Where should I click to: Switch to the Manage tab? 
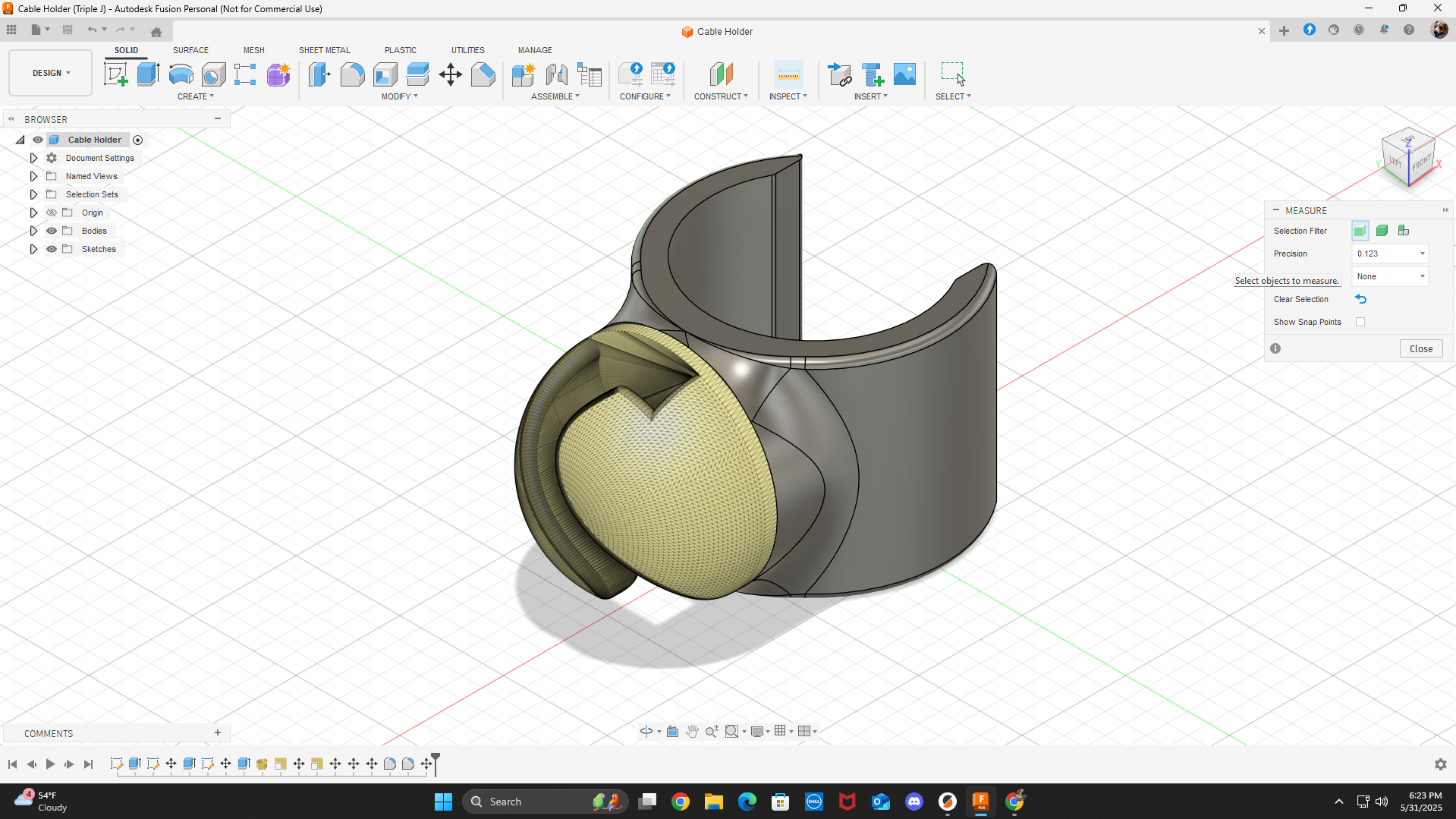pyautogui.click(x=535, y=50)
